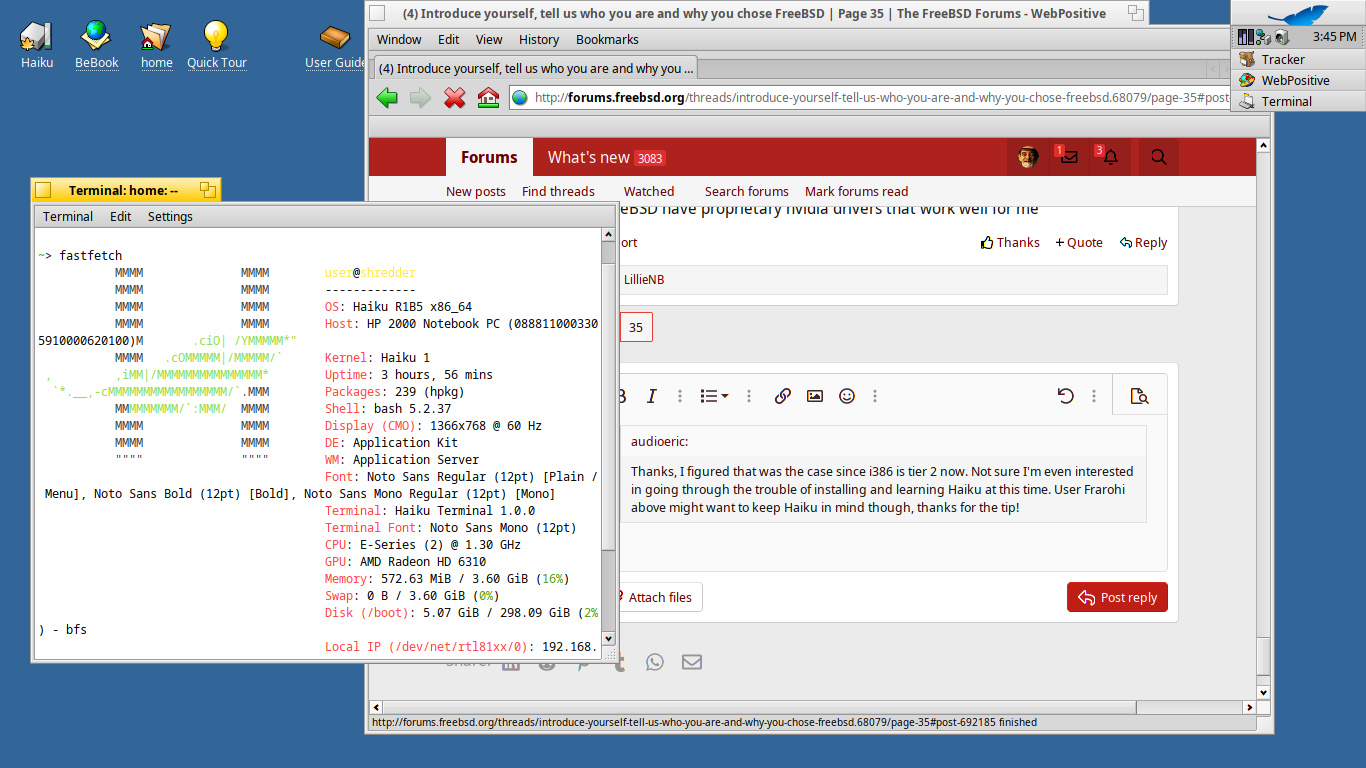Viewport: 1366px width, 768px height.
Task: Click the forum search magnifier icon
Action: click(x=1158, y=157)
